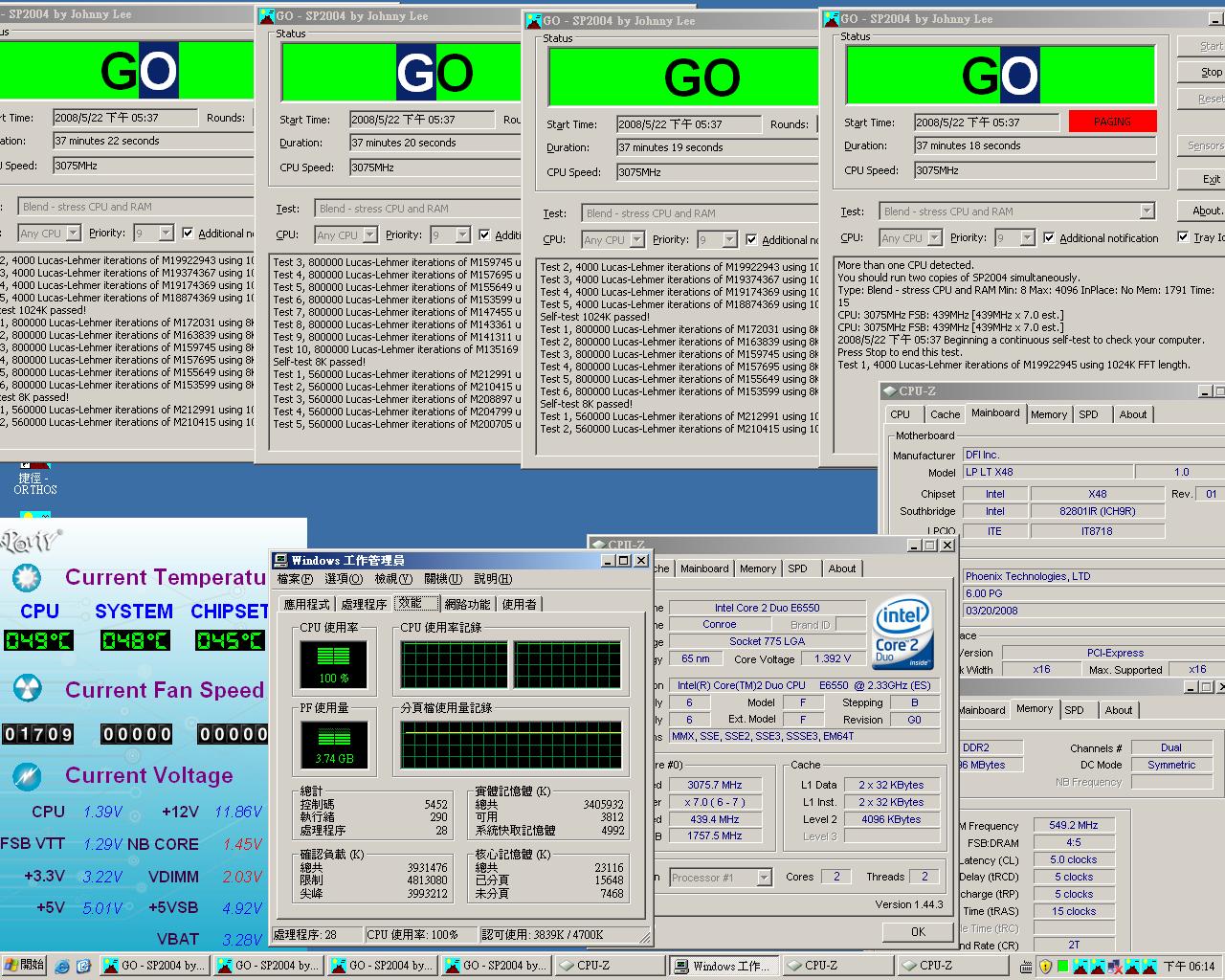Click fan speed readout 01709

point(38,734)
